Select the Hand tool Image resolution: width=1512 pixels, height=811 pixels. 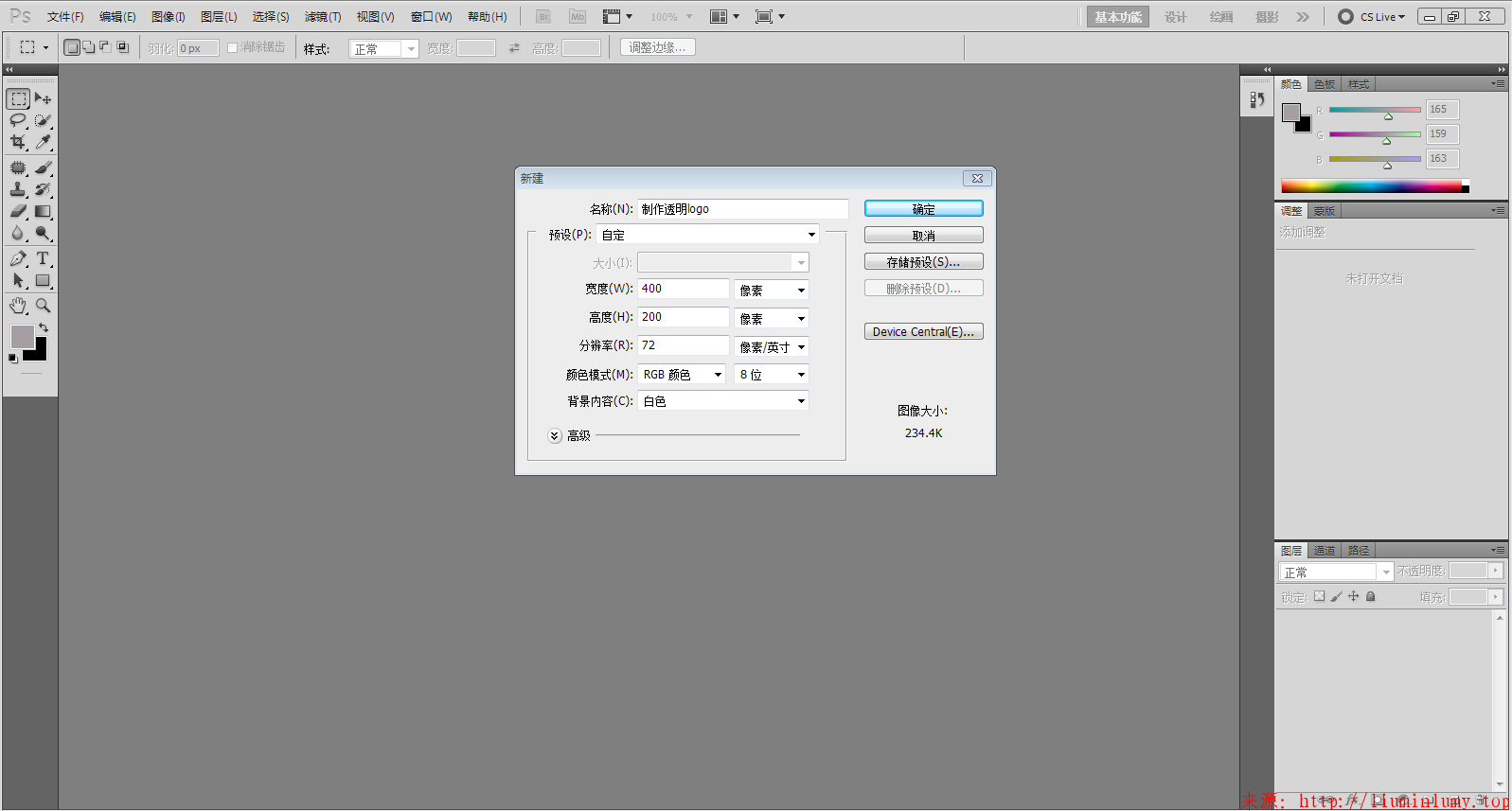pos(18,306)
